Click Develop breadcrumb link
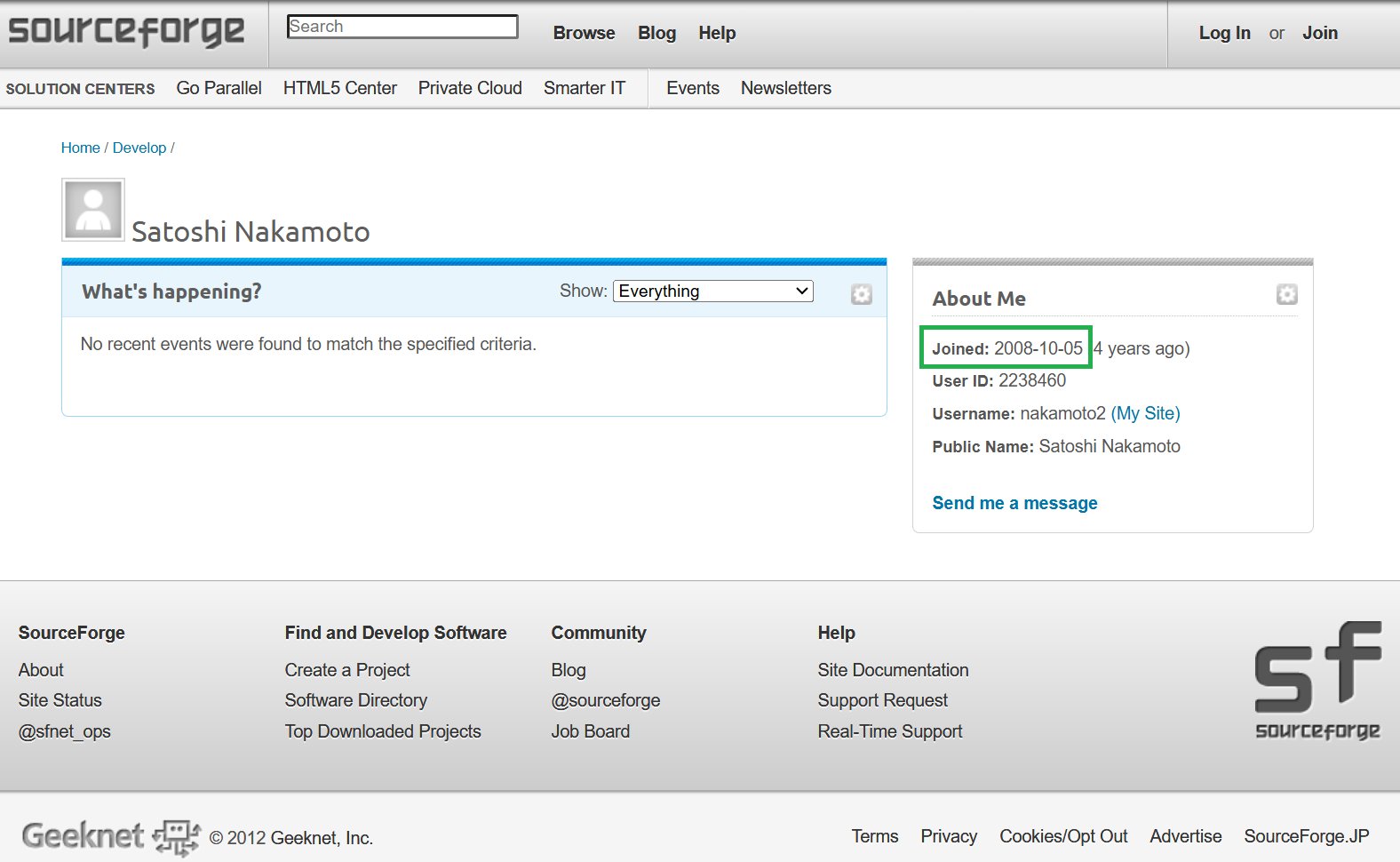Screen dimensions: 1400x862 pyautogui.click(x=139, y=148)
